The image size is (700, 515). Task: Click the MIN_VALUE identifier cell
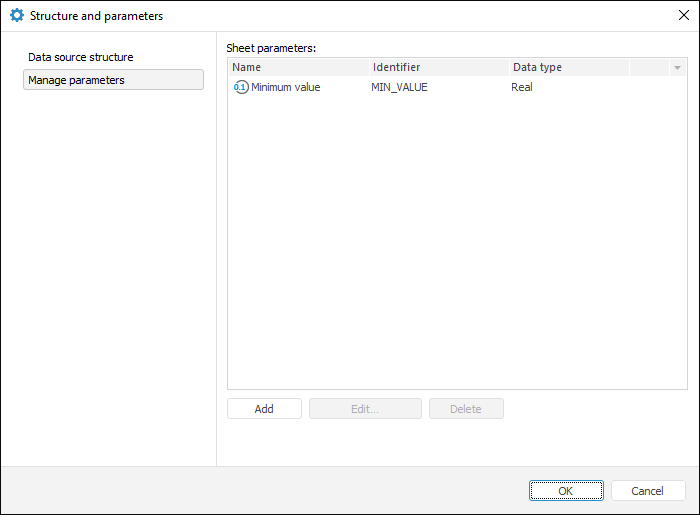pos(399,87)
